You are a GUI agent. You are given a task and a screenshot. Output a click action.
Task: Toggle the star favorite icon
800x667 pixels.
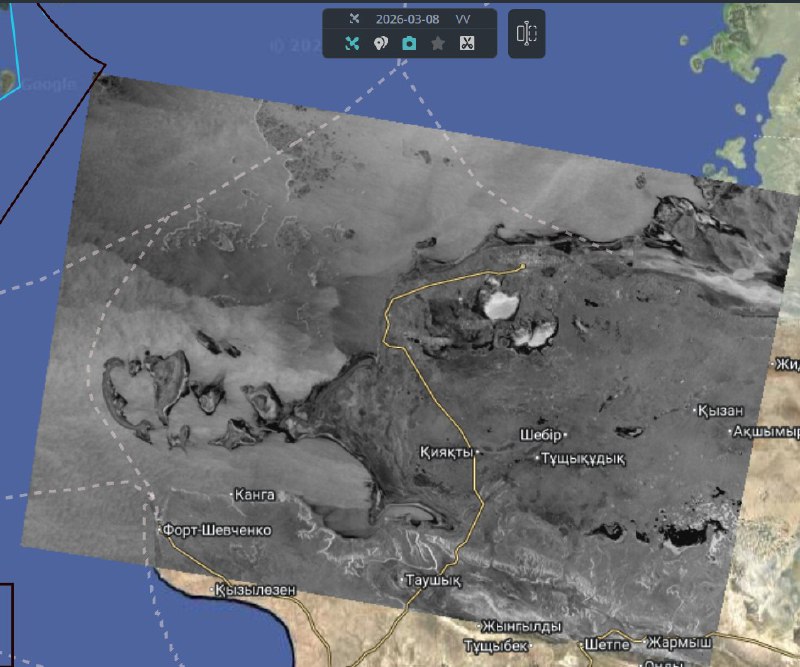click(437, 43)
